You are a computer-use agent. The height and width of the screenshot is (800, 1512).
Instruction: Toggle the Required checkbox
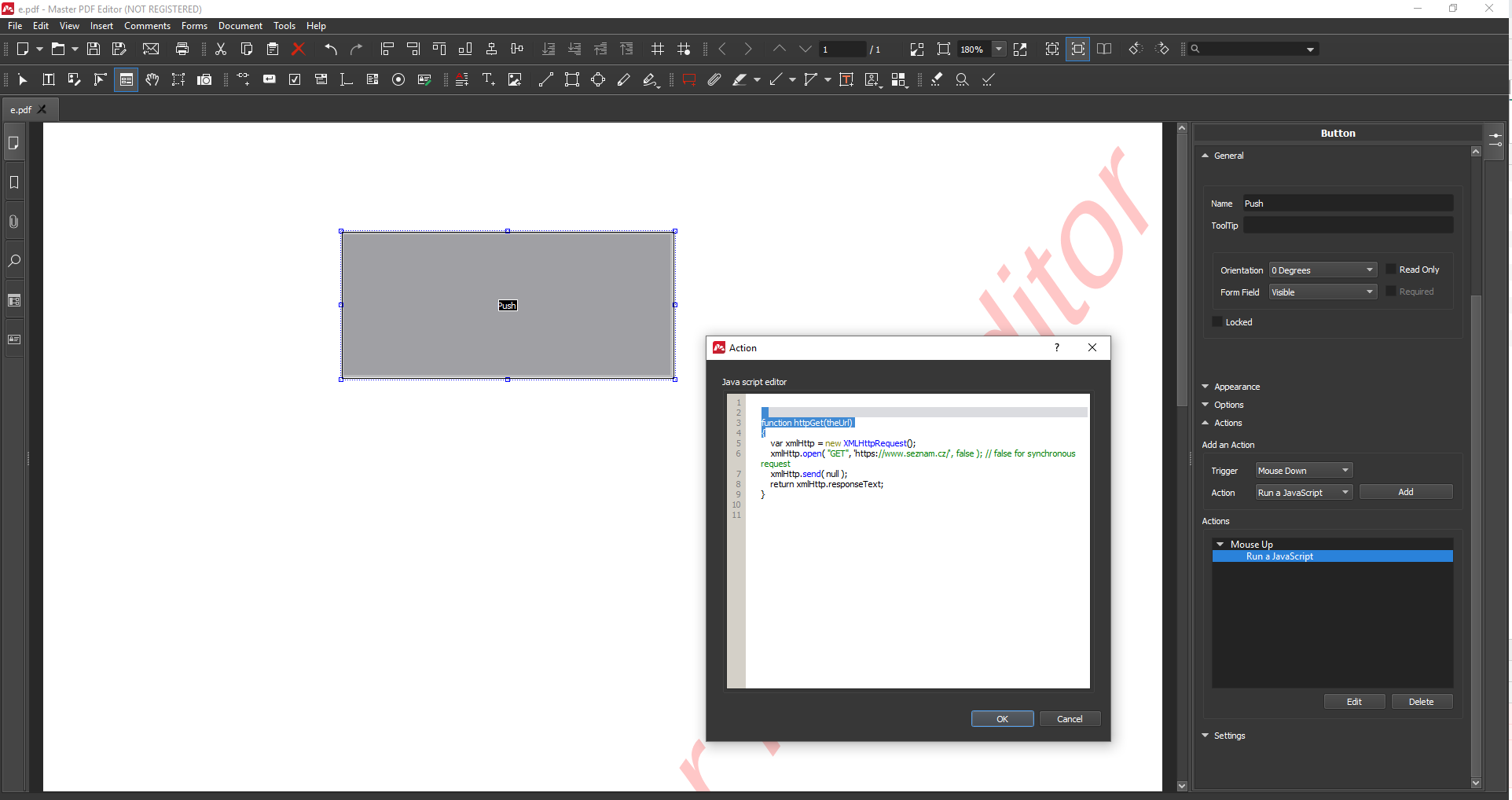1391,292
